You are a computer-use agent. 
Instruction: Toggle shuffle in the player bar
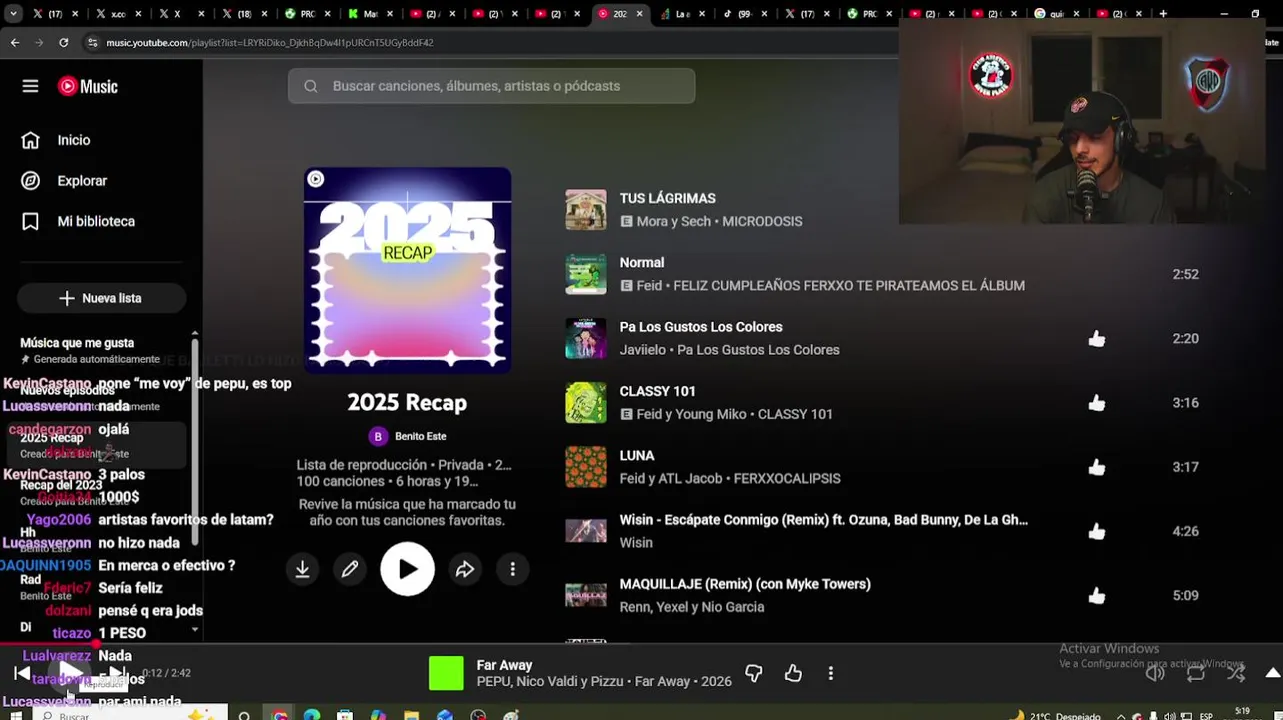pos(1236,673)
